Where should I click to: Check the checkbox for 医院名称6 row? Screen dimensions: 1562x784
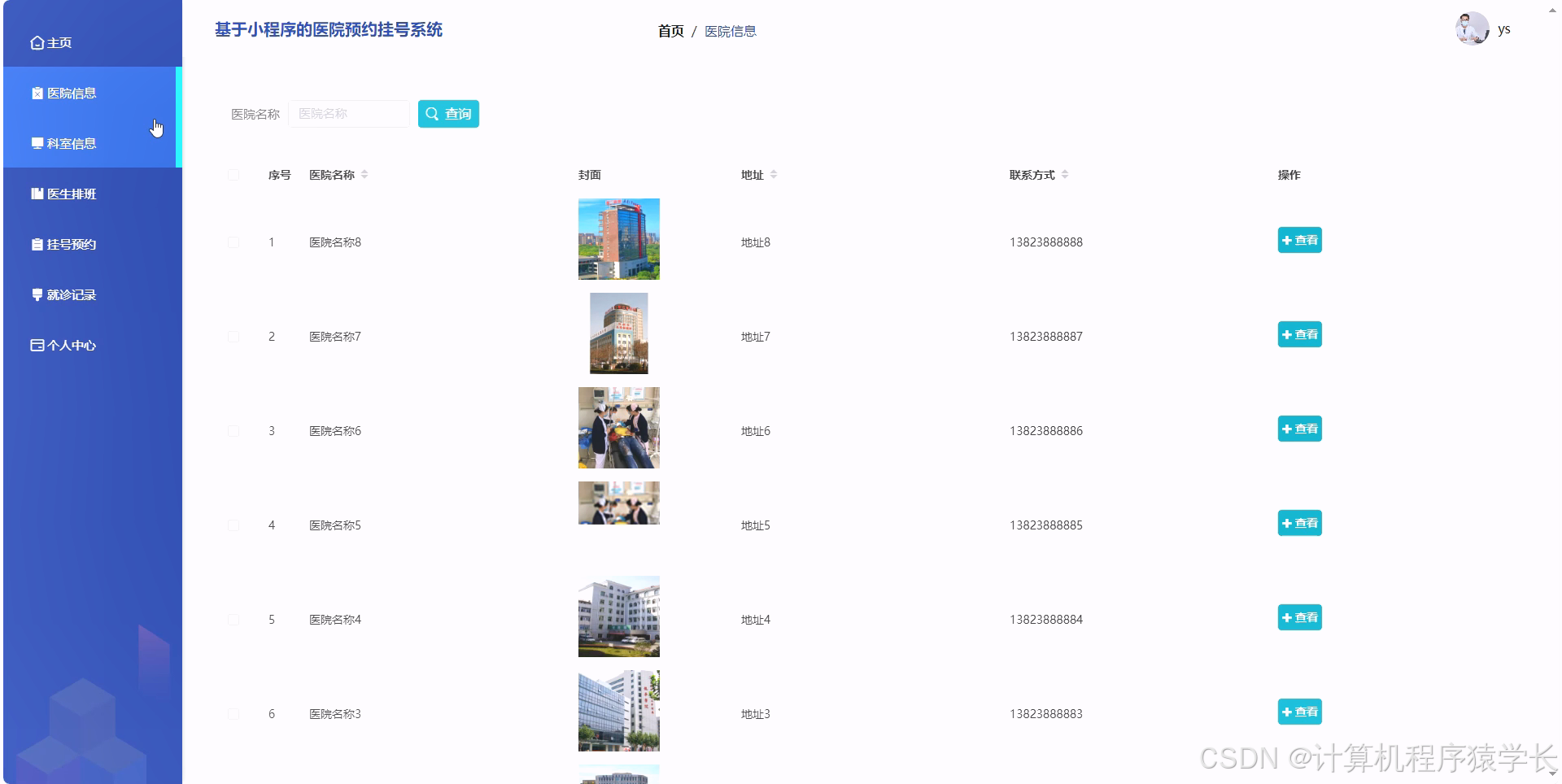233,430
